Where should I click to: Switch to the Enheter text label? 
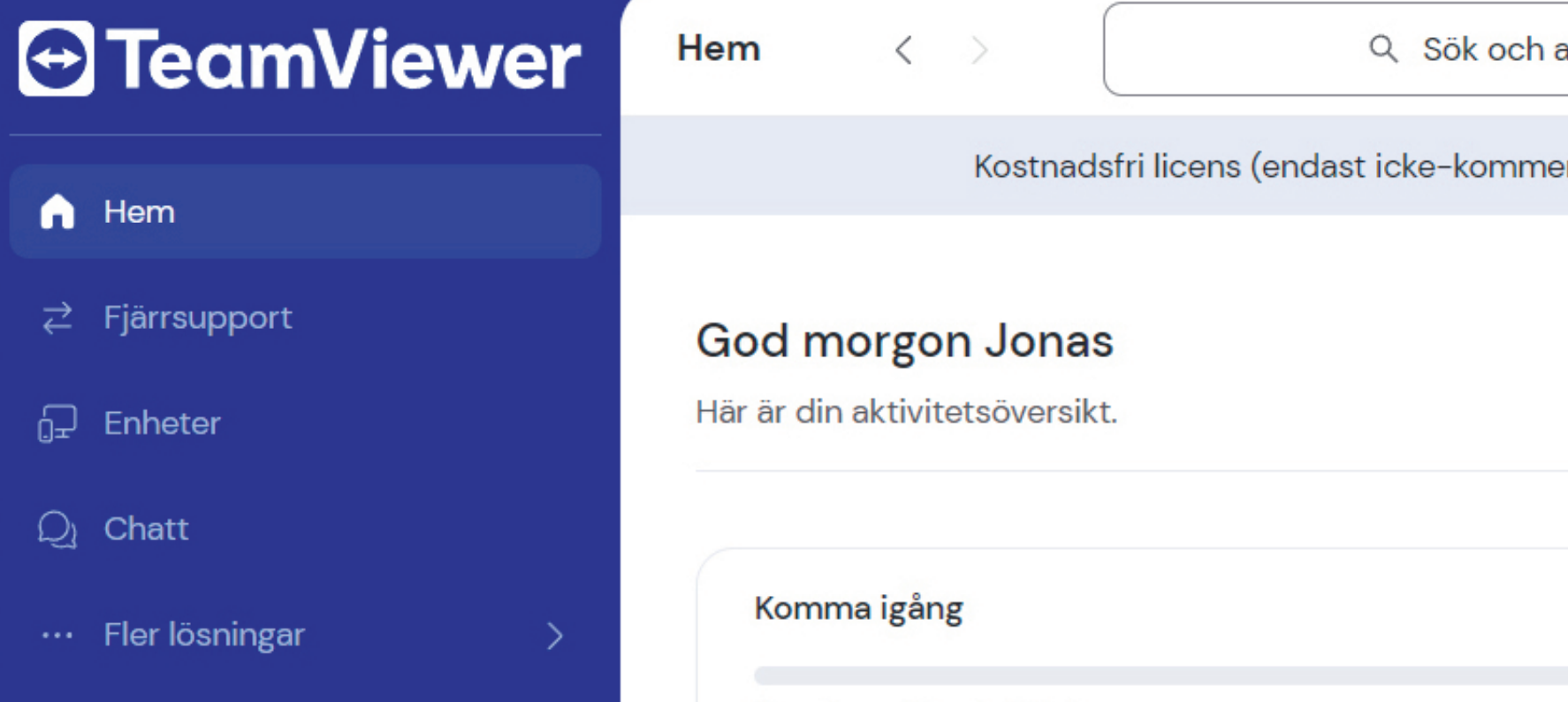click(162, 423)
